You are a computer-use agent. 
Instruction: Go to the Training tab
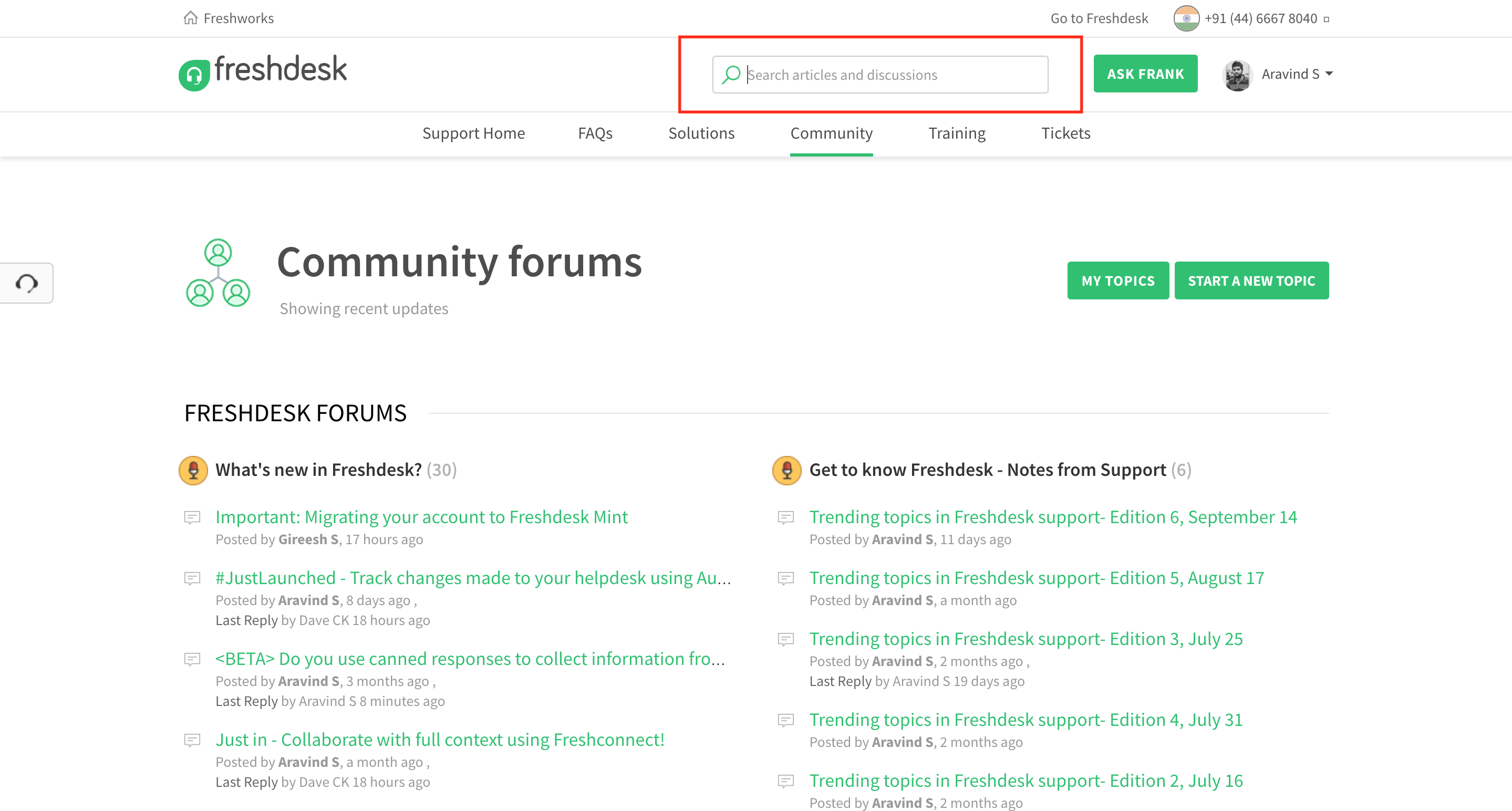click(957, 133)
